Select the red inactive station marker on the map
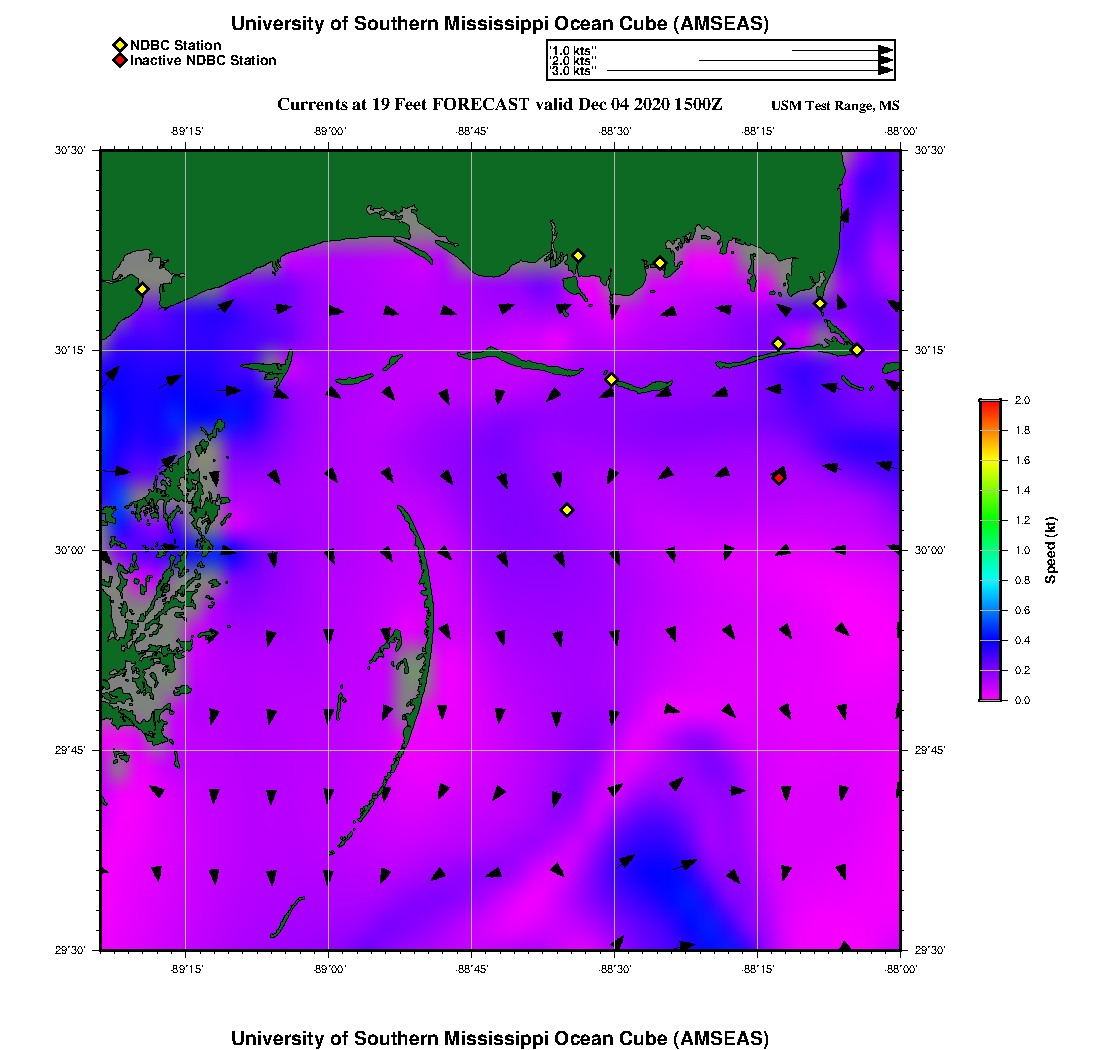The width and height of the screenshot is (1100, 1050). 778,478
